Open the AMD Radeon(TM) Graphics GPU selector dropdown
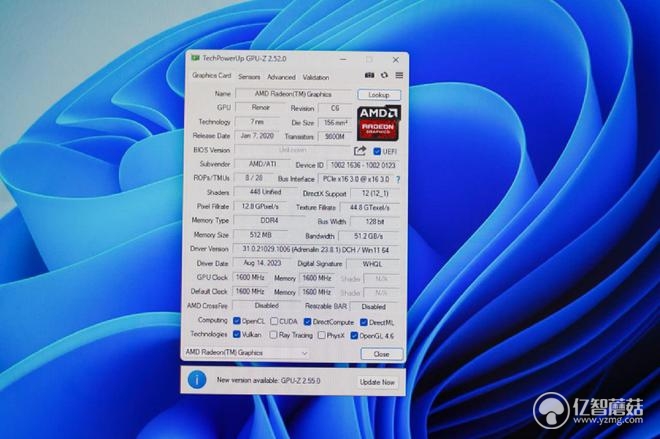The height and width of the screenshot is (439, 660). click(x=247, y=353)
